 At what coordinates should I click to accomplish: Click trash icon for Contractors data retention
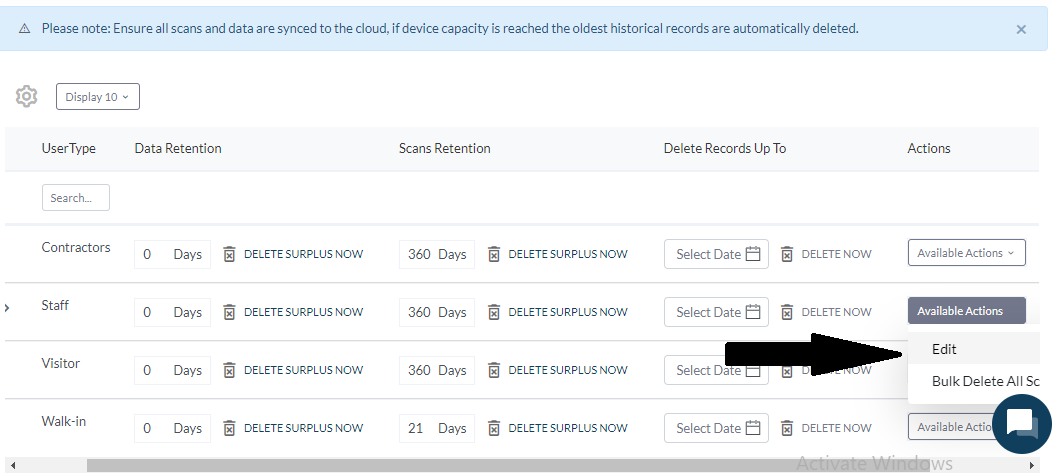[x=229, y=254]
